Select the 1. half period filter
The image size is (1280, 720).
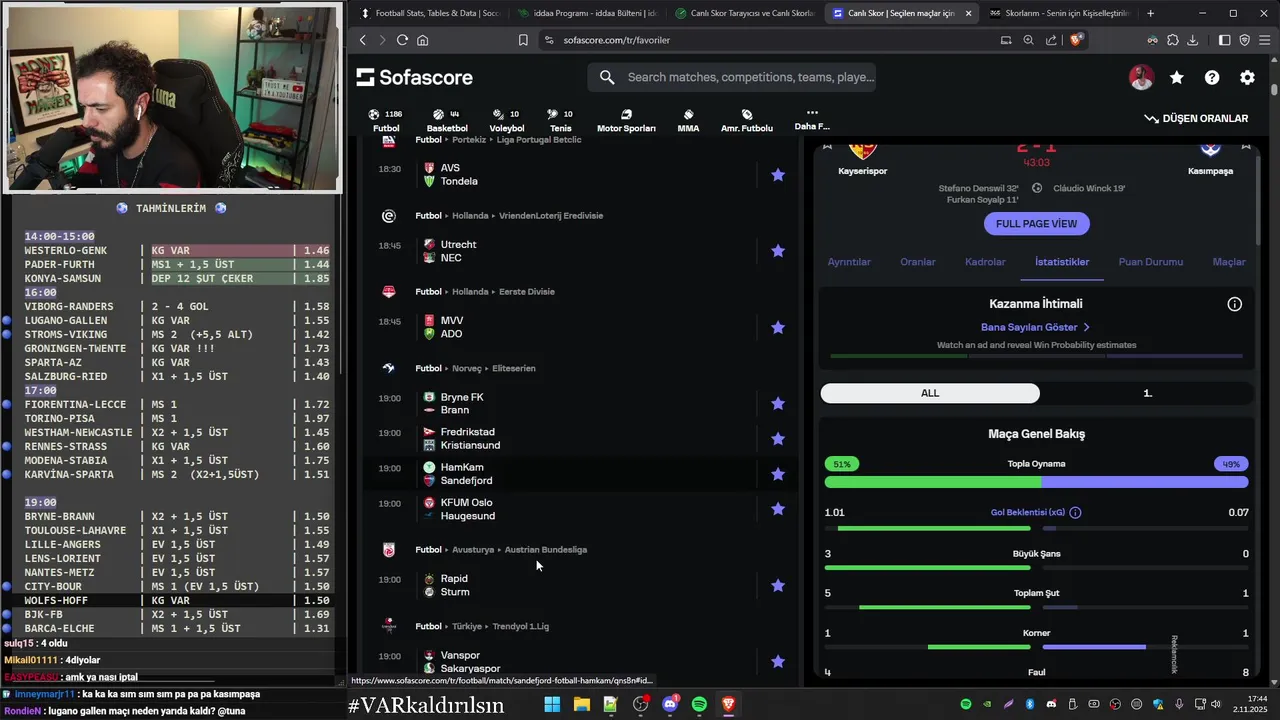[1147, 393]
